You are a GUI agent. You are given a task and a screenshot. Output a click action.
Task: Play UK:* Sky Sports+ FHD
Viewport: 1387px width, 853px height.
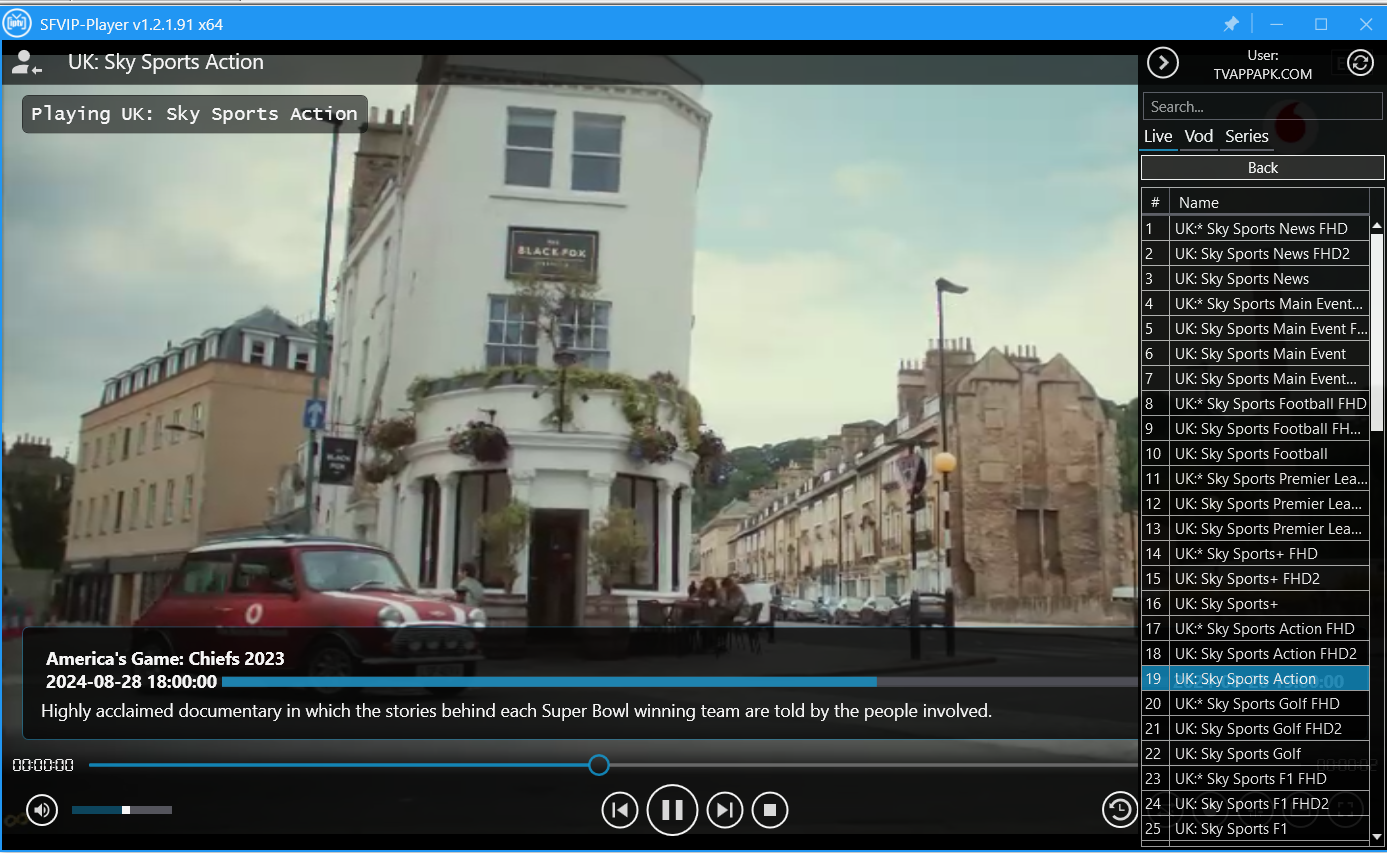click(x=1255, y=554)
